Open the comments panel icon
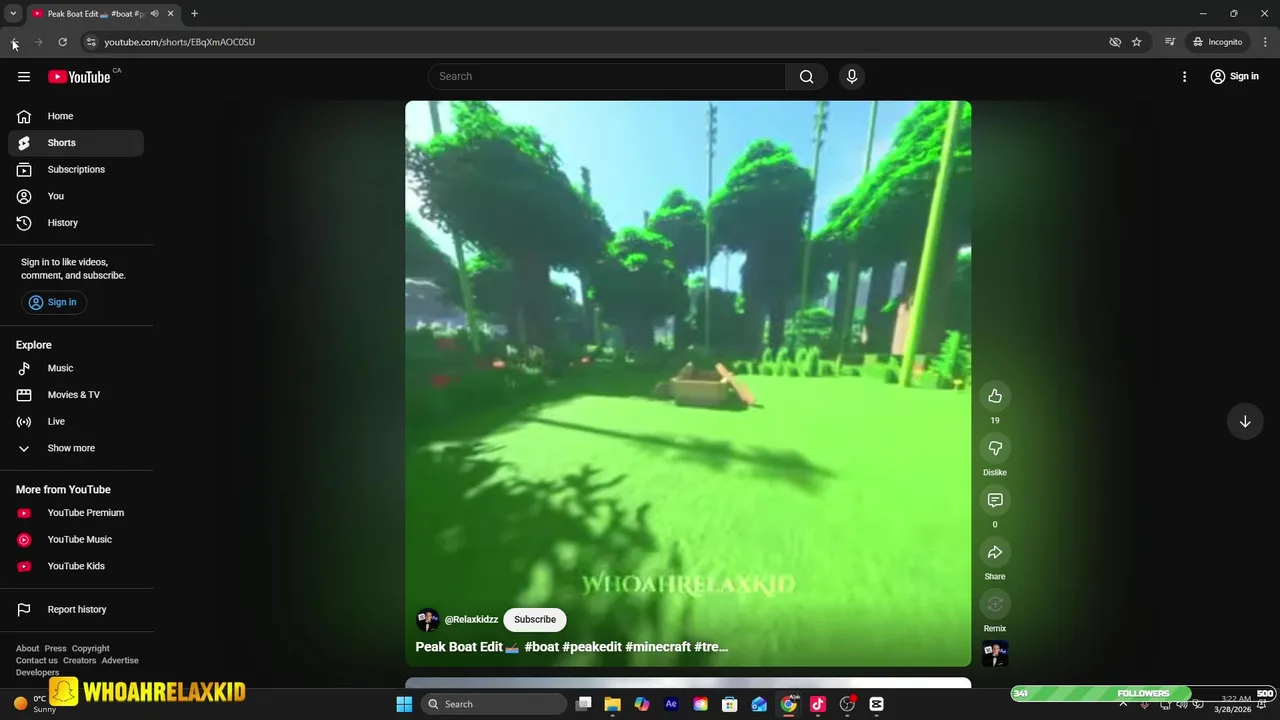1280x720 pixels. (995, 500)
